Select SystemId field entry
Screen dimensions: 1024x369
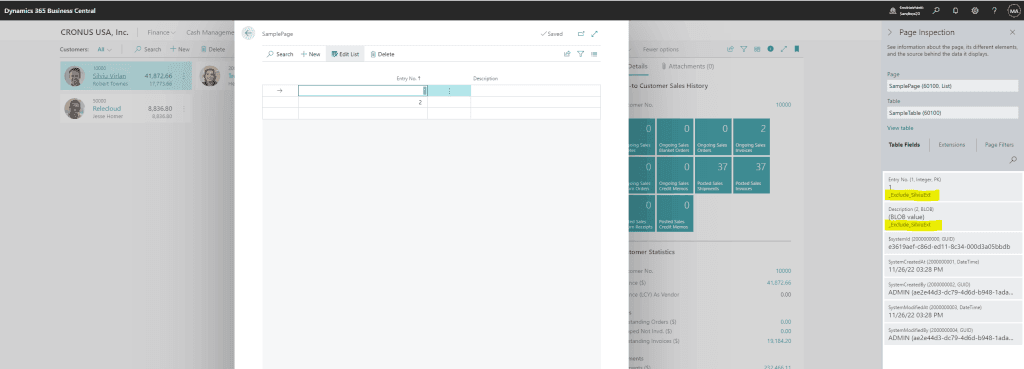click(952, 243)
